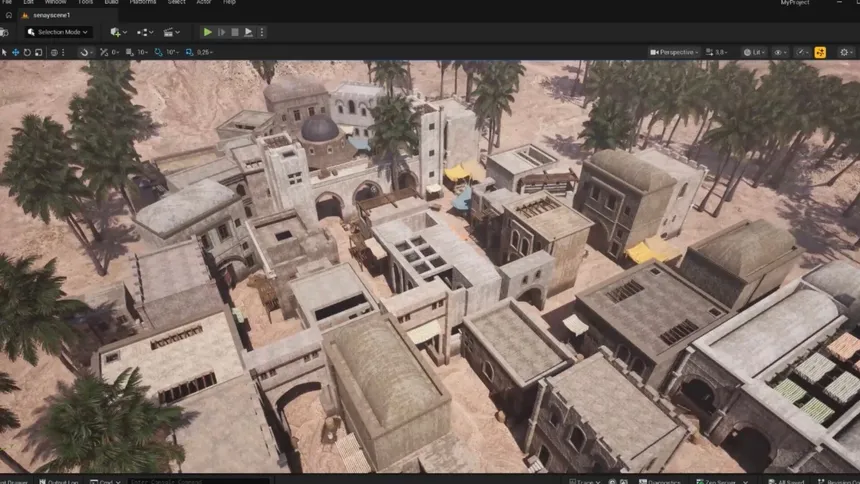Activate the Scale gizmo tool

pyautogui.click(x=38, y=52)
